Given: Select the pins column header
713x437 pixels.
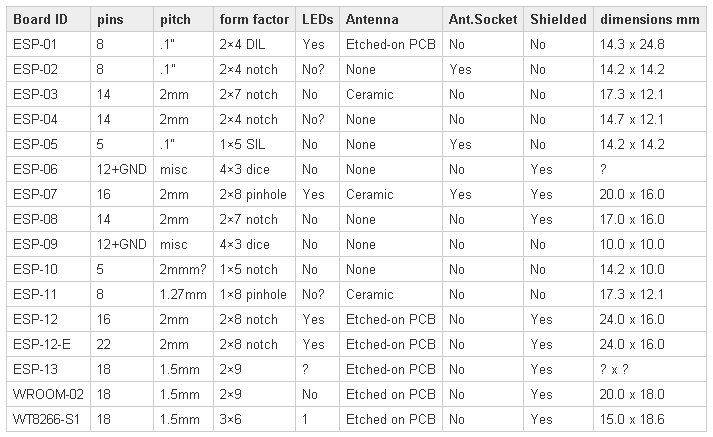Looking at the screenshot, I should point(122,20).
